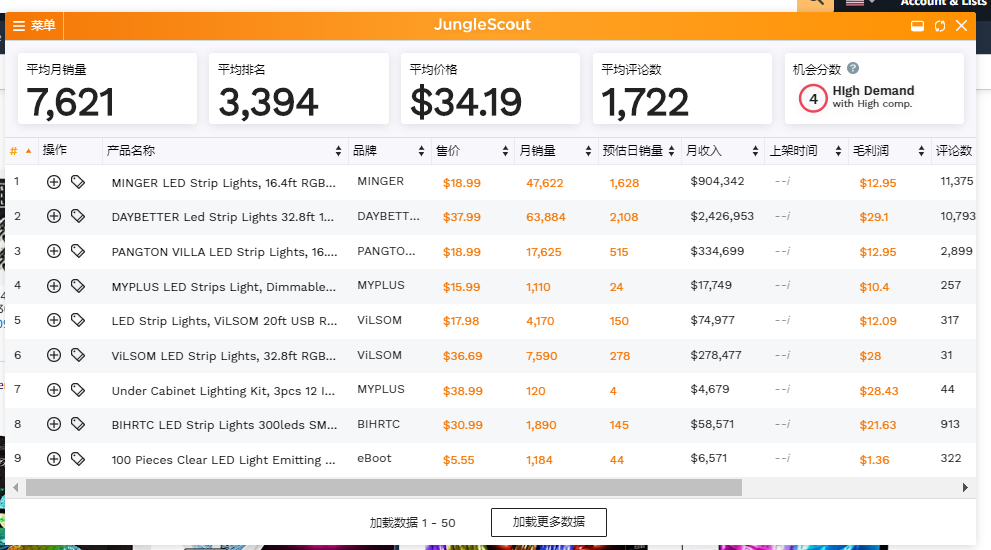Image resolution: width=991 pixels, height=550 pixels.
Task: Click tag icon for ViLSOM 32.8ft RGB row
Action: [78, 355]
